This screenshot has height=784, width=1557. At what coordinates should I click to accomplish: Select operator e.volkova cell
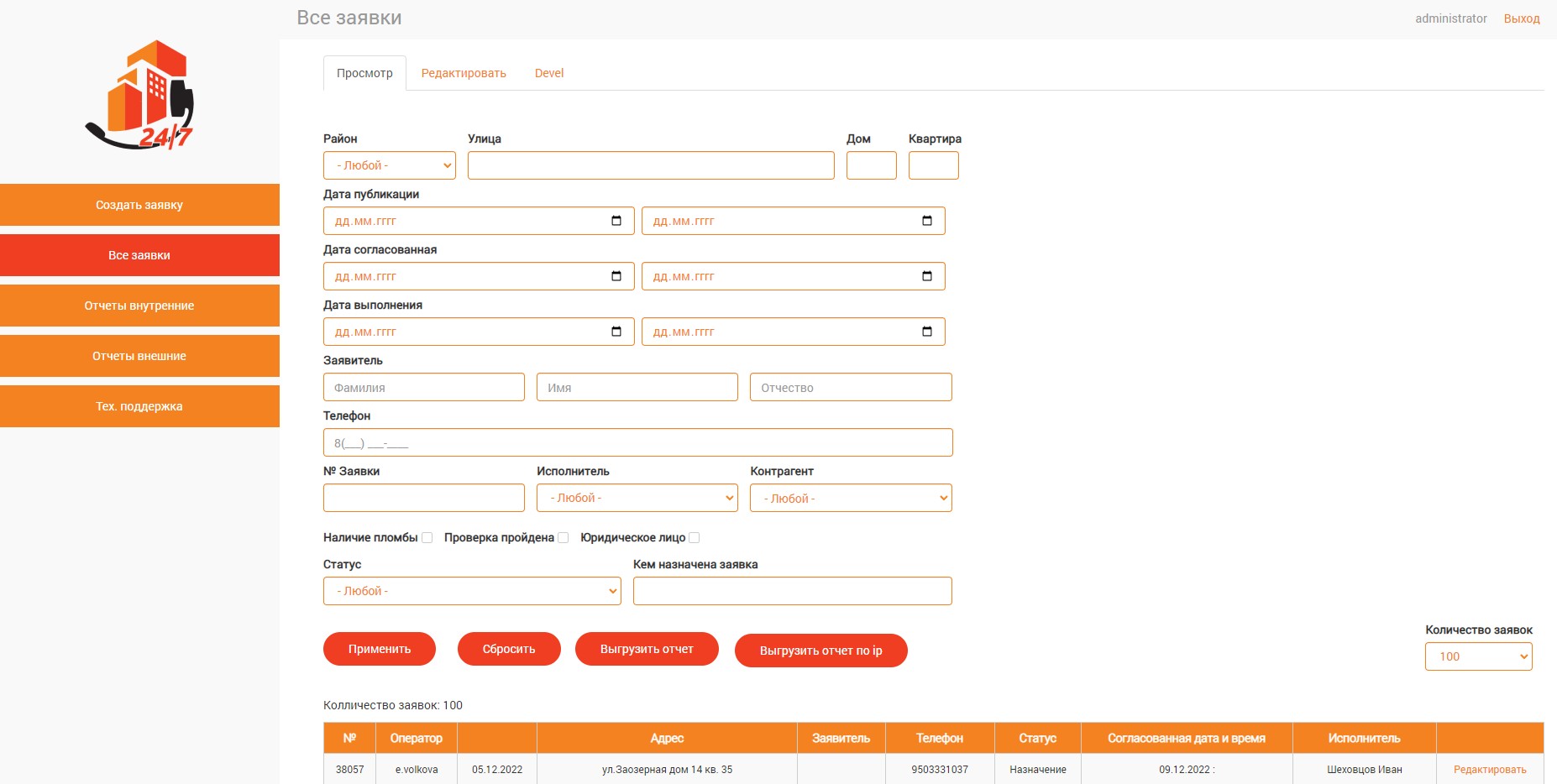click(x=417, y=770)
